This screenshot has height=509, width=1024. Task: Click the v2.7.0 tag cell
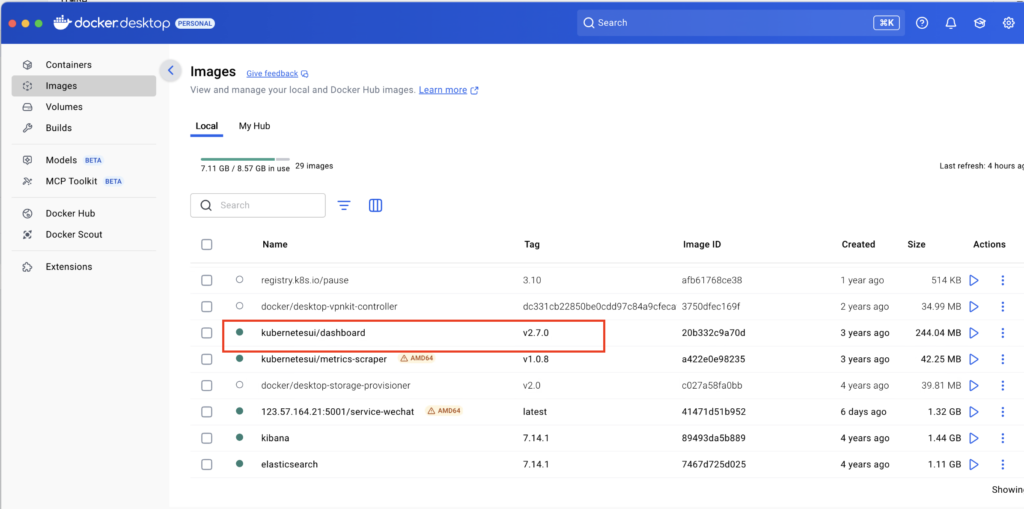pos(537,333)
